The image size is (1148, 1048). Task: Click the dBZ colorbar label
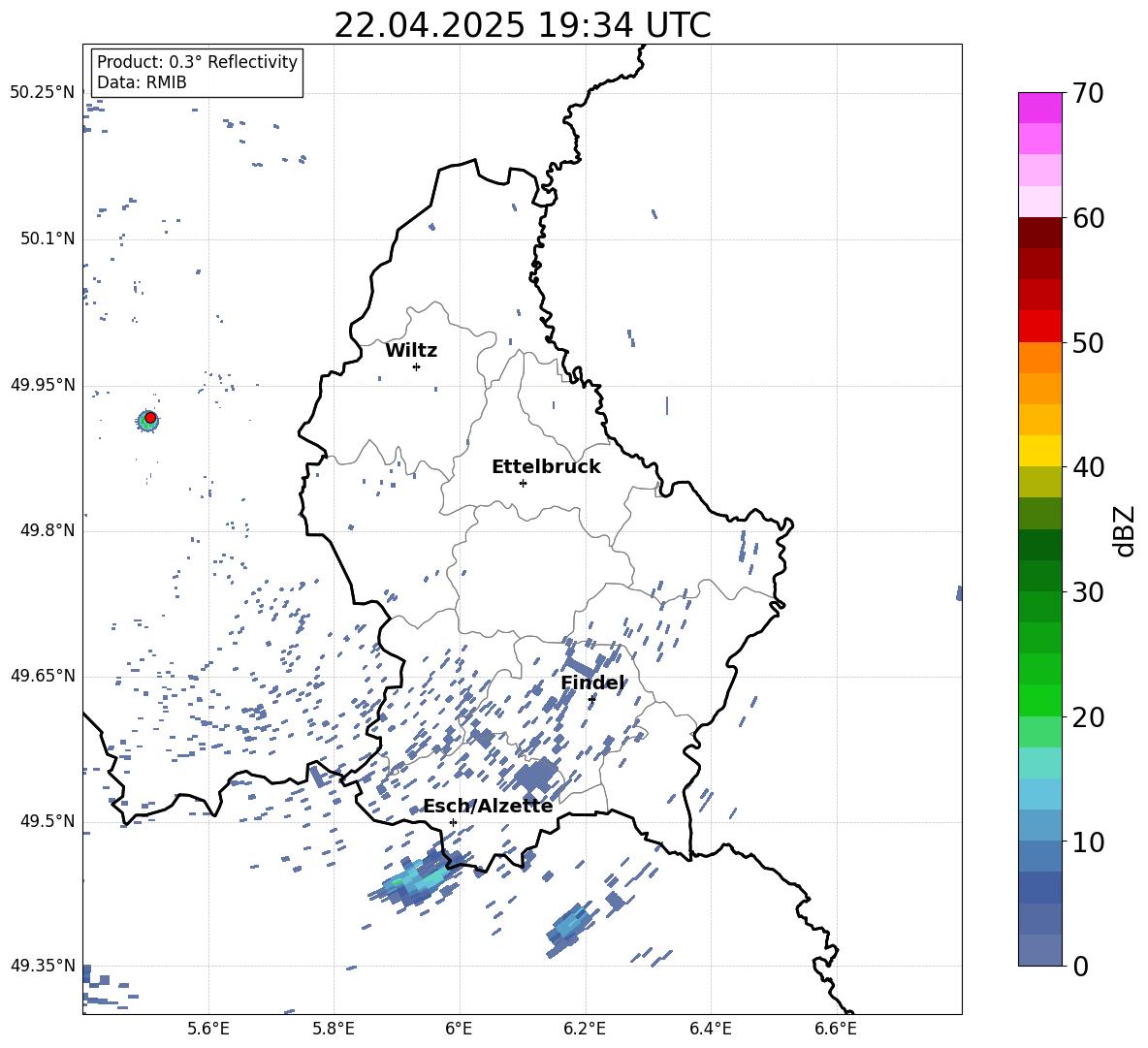point(1126,530)
